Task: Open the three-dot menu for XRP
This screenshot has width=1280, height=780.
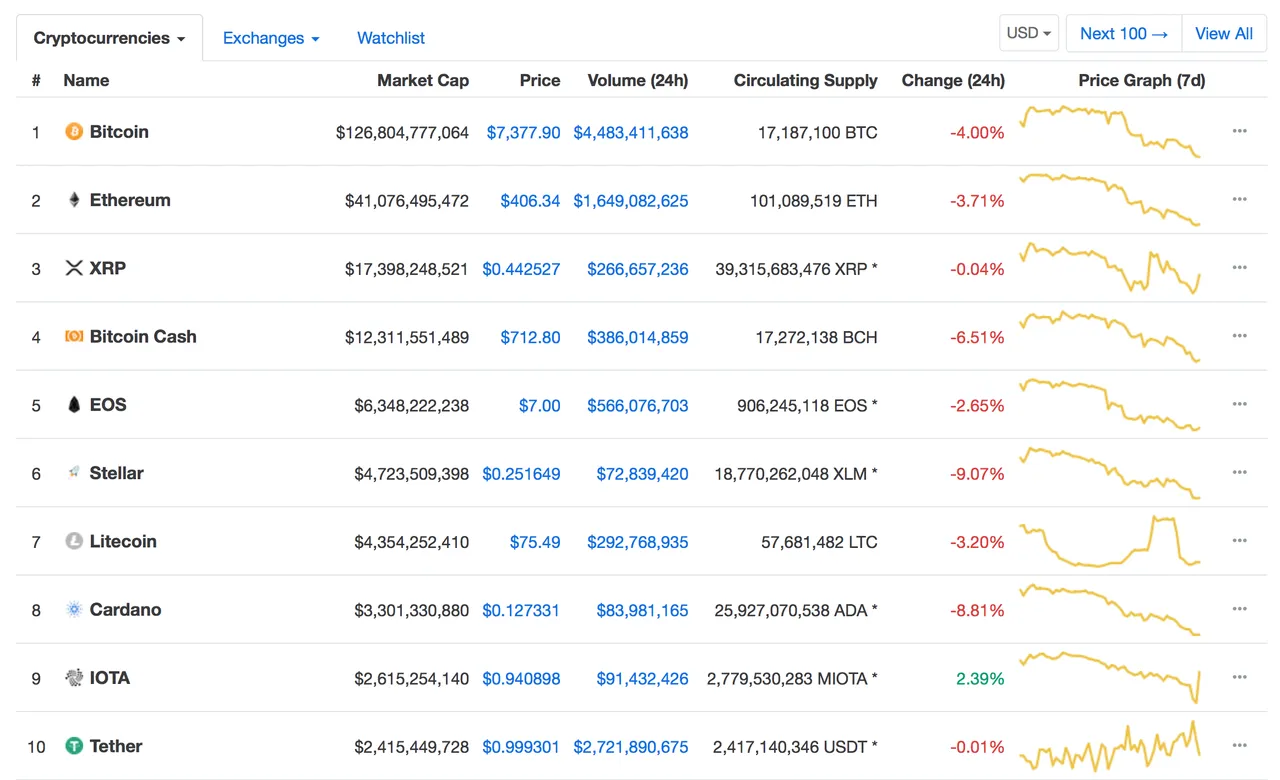Action: click(1240, 267)
